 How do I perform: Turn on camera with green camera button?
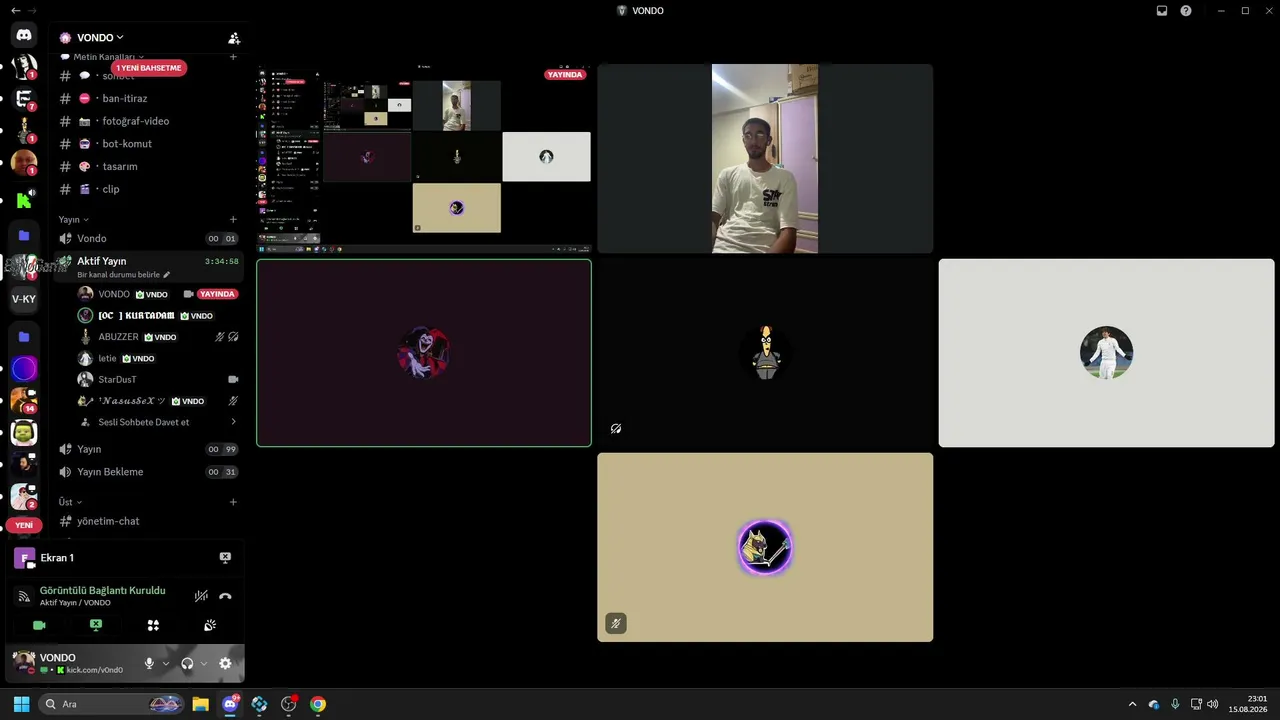pos(39,625)
